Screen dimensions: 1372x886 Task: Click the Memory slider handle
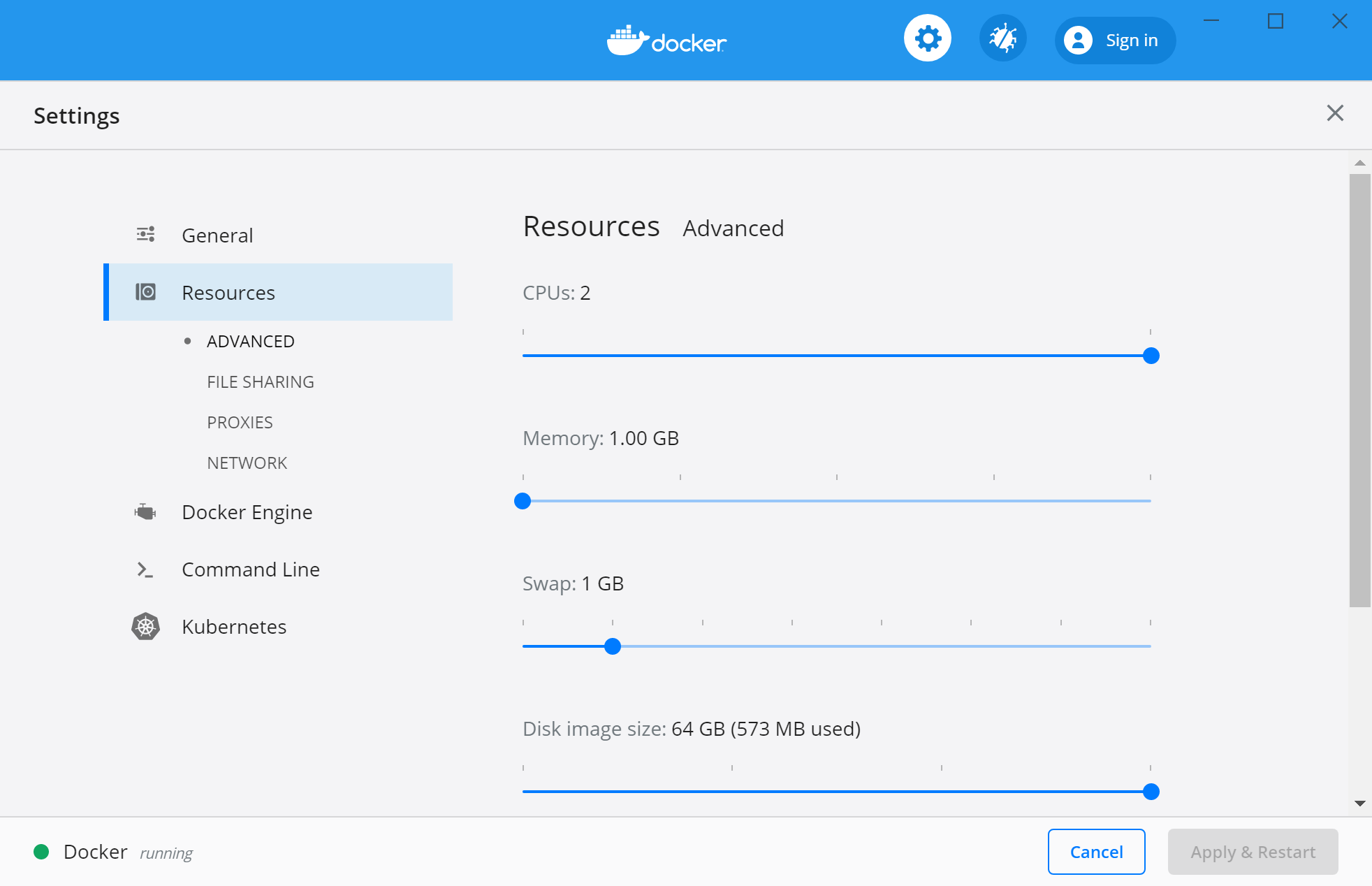coord(523,501)
